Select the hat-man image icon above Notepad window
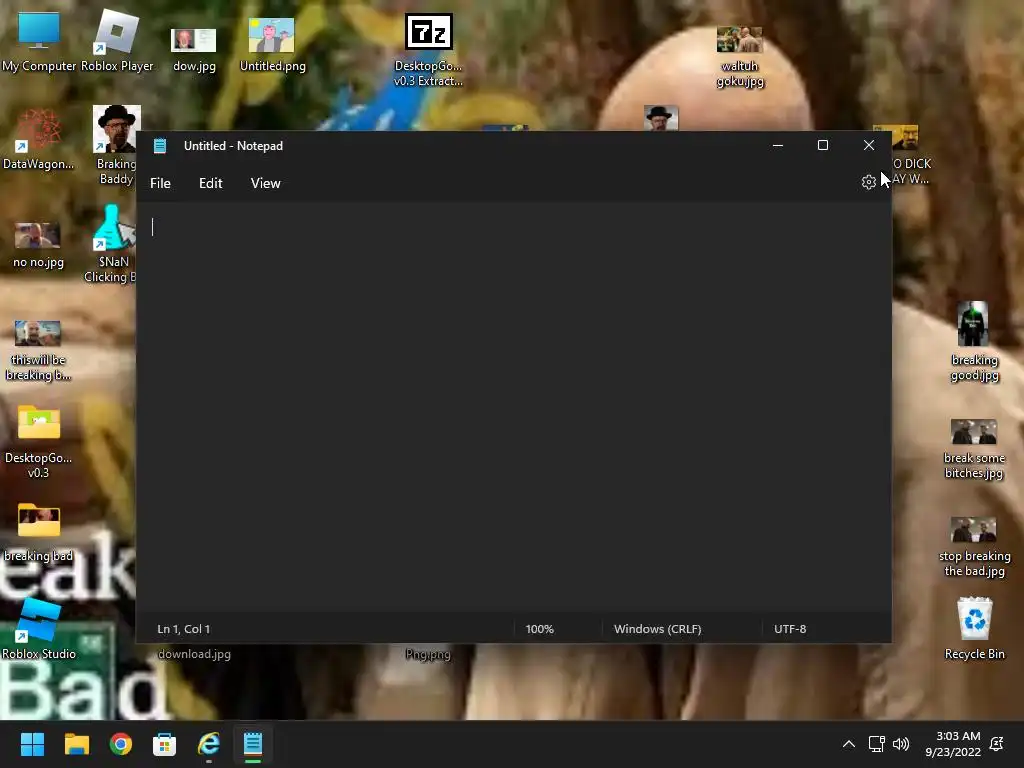Screen dimensions: 1024x768 (x=660, y=118)
